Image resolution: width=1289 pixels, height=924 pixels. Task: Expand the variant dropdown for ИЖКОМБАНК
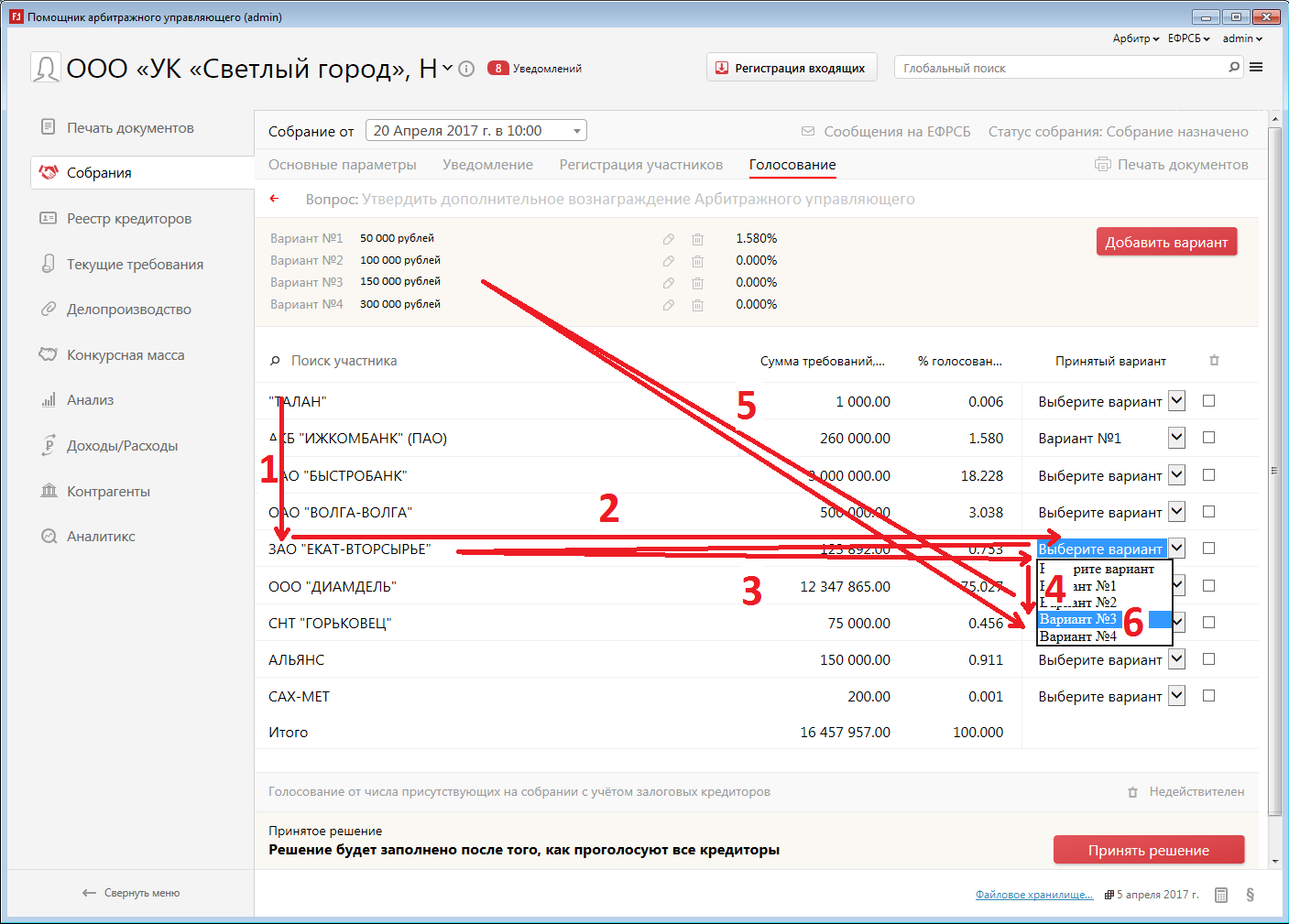click(x=1177, y=439)
